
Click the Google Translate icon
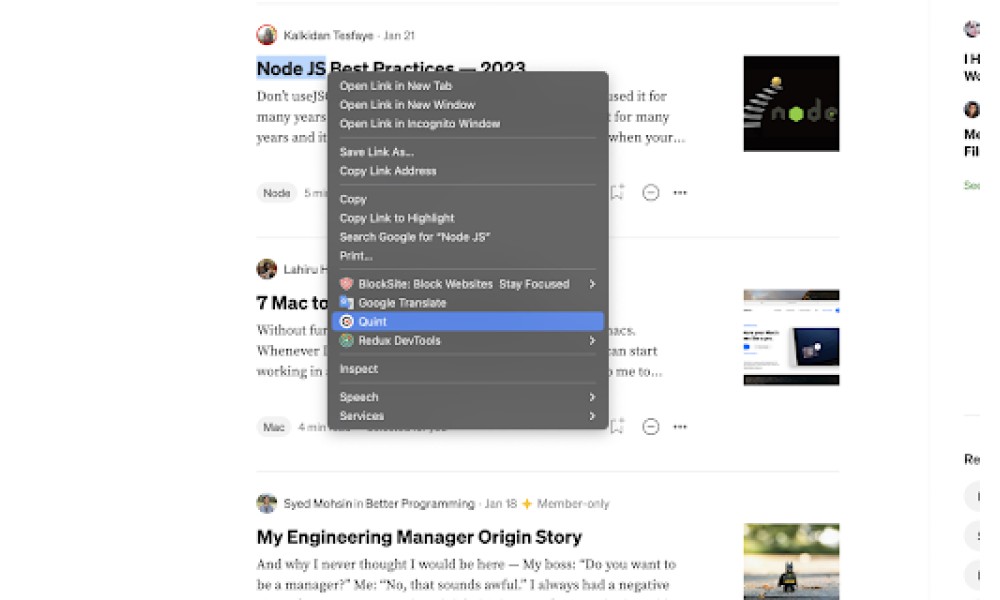coord(346,303)
